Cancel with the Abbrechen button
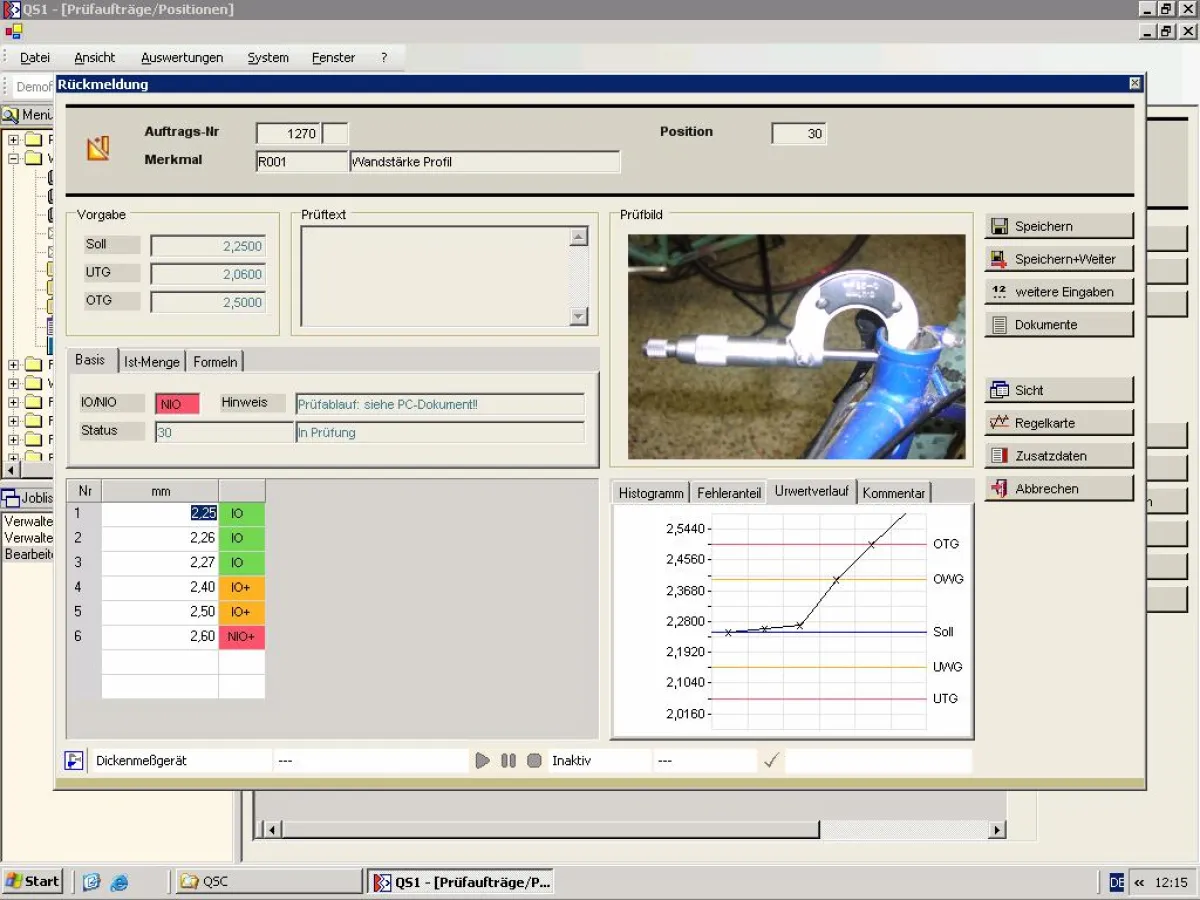Screen dimensions: 1200x900 coord(1059,489)
